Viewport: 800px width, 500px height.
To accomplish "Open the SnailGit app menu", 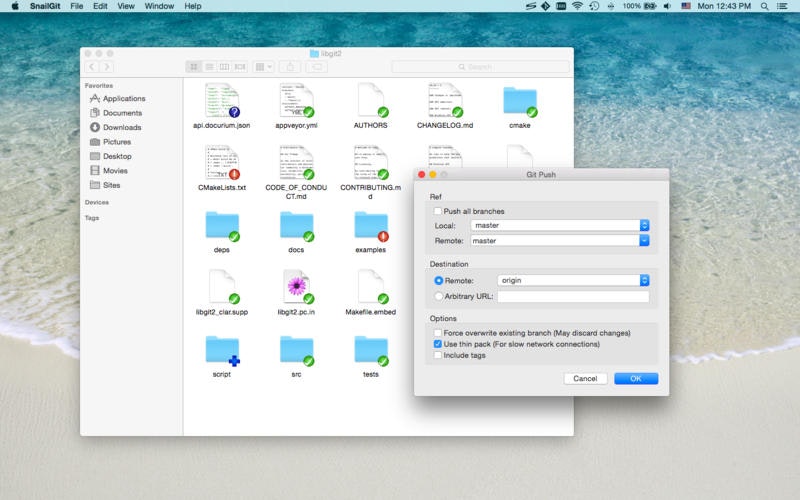I will click(45, 6).
